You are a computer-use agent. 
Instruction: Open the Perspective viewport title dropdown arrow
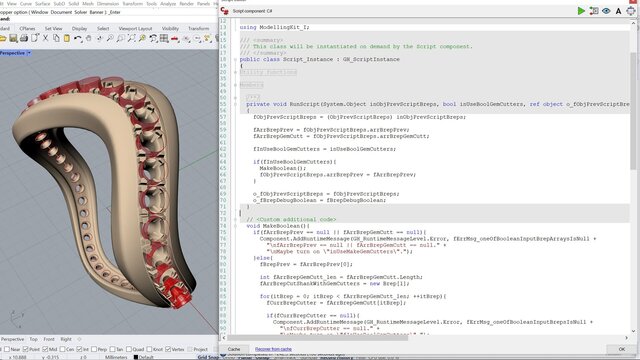[29, 53]
